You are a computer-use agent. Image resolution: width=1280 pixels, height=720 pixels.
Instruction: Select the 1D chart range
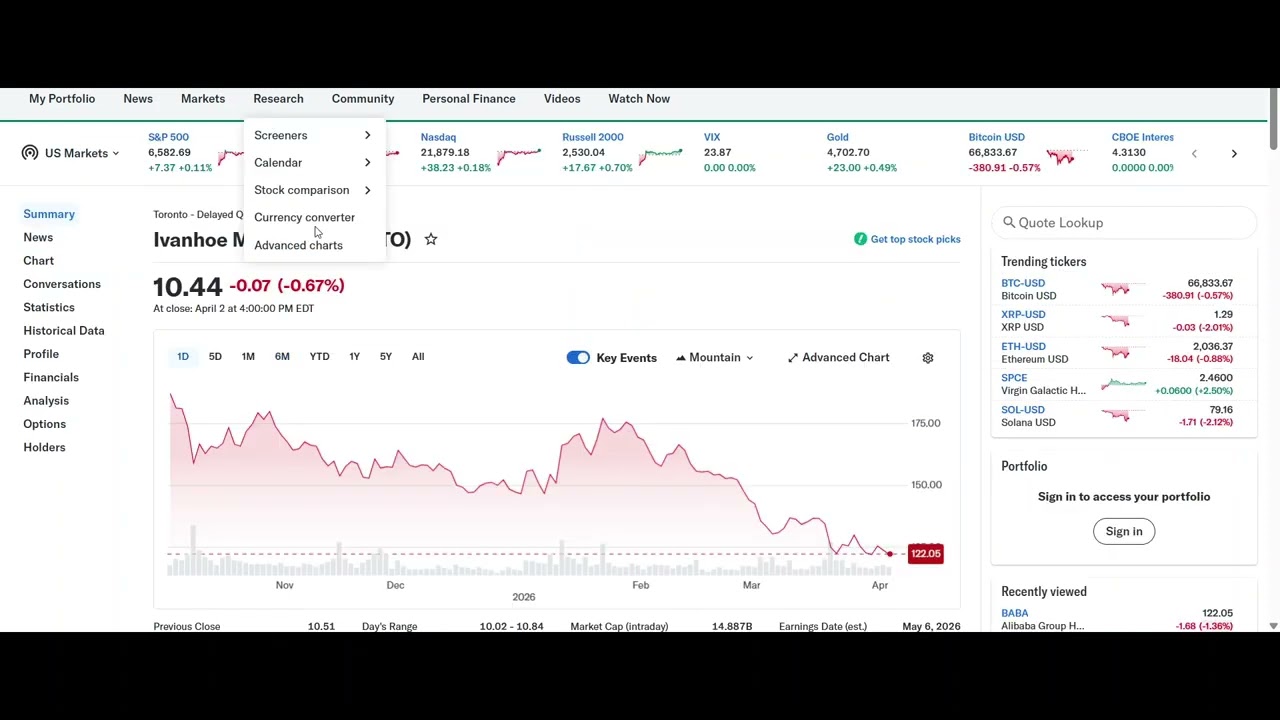tap(183, 357)
